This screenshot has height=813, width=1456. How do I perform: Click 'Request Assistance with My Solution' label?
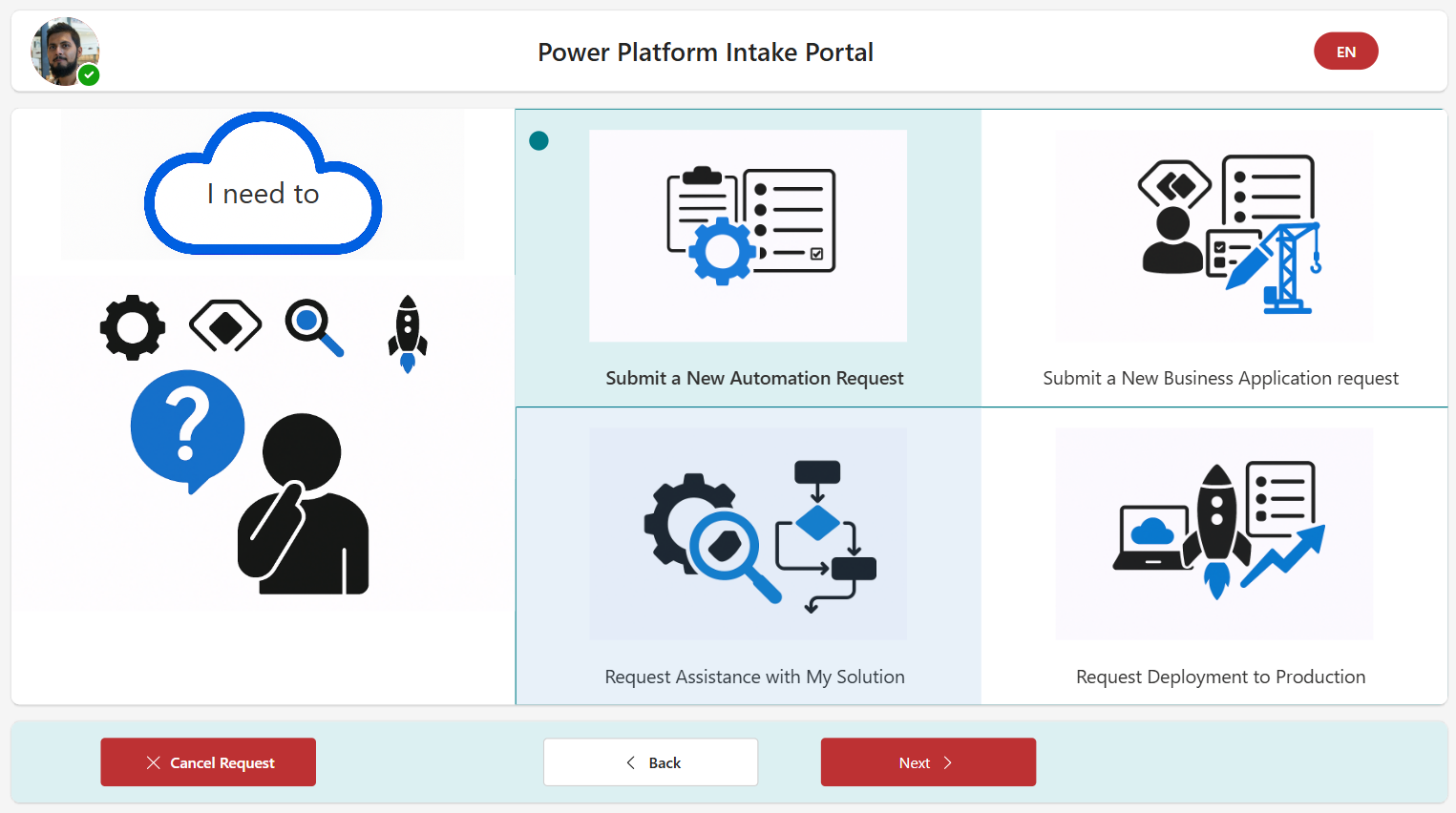(754, 677)
